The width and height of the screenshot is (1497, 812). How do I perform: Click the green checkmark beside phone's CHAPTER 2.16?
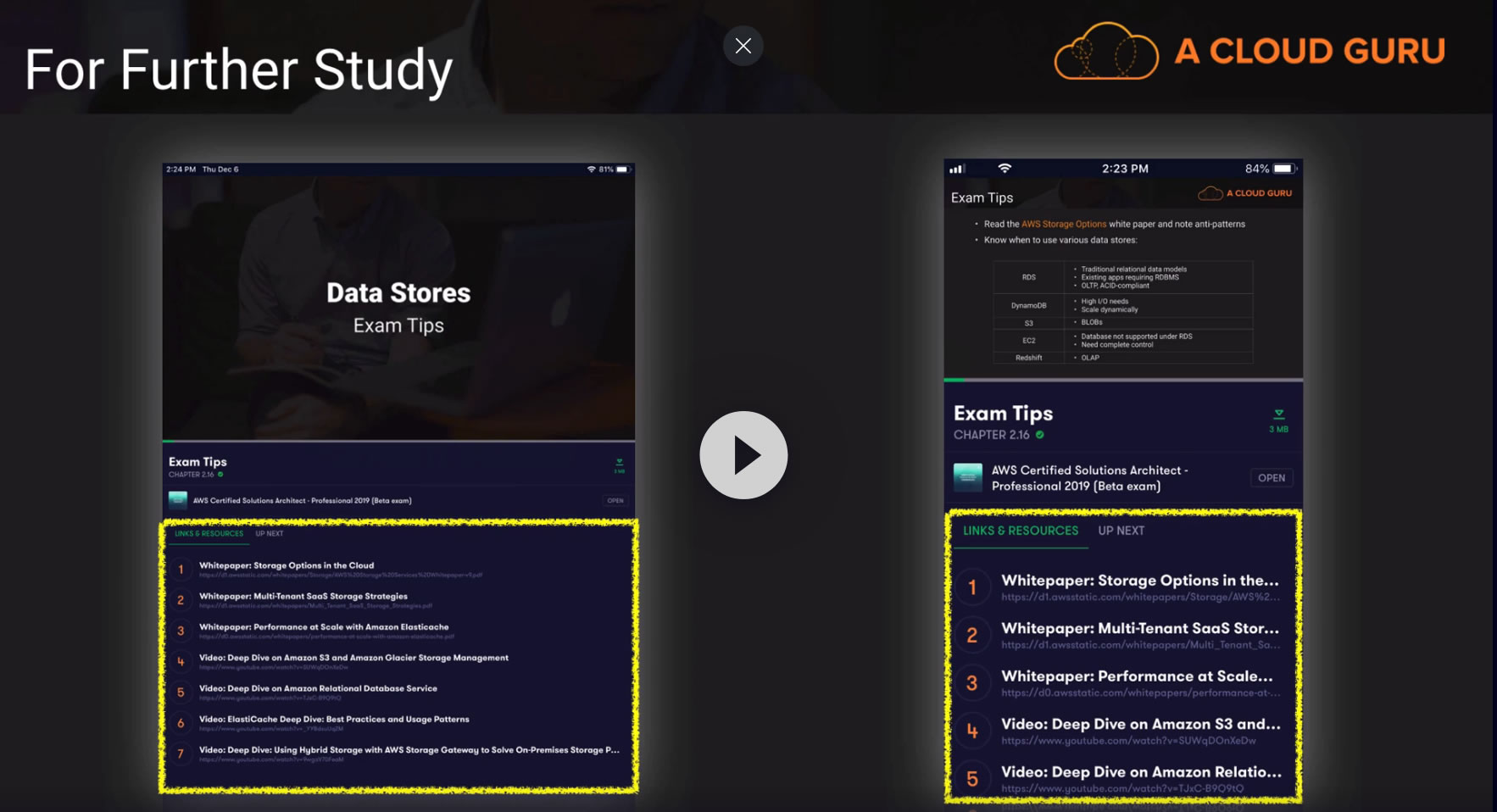click(x=1040, y=435)
